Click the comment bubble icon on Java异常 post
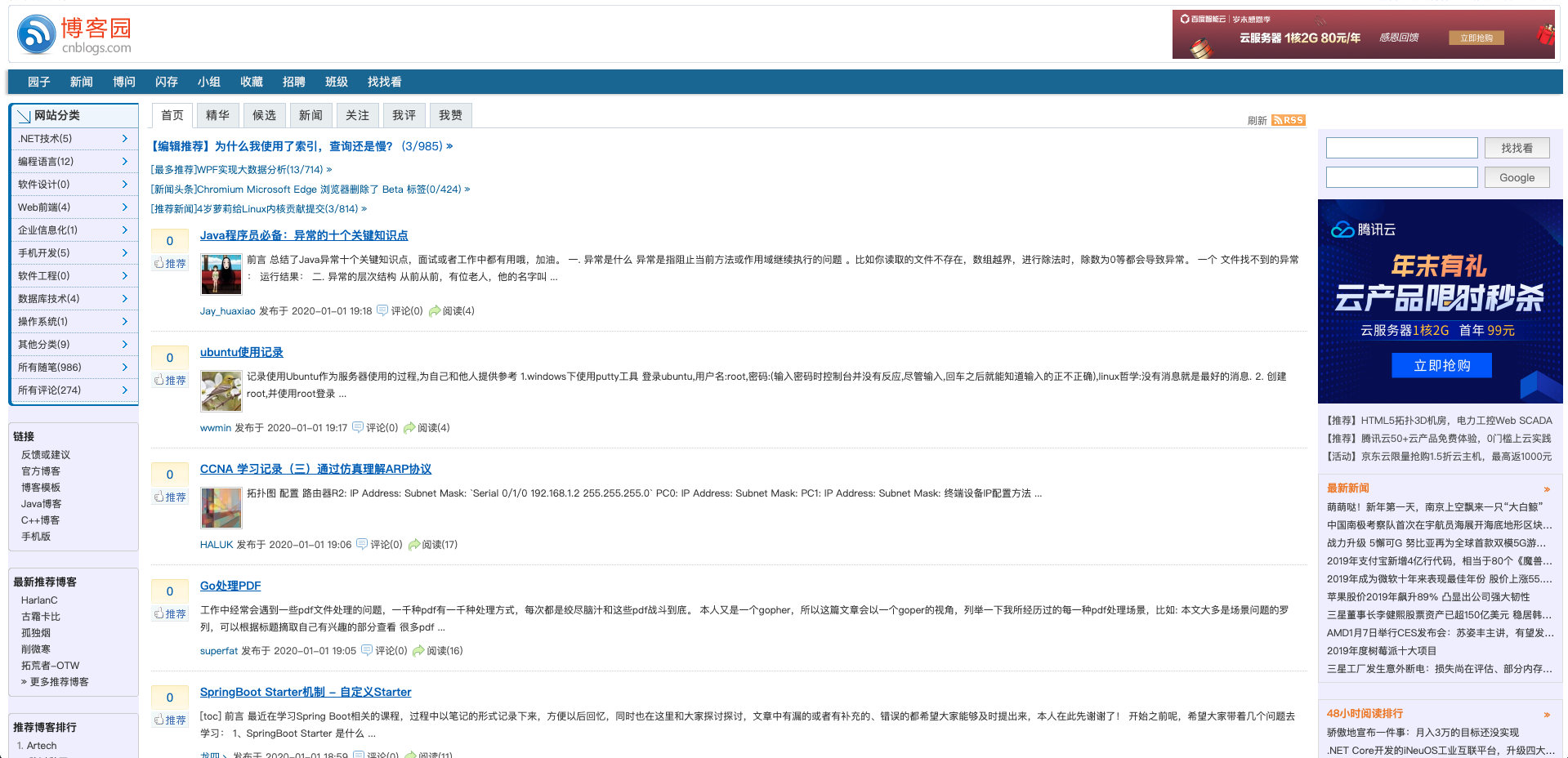This screenshot has height=758, width=1568. (382, 310)
